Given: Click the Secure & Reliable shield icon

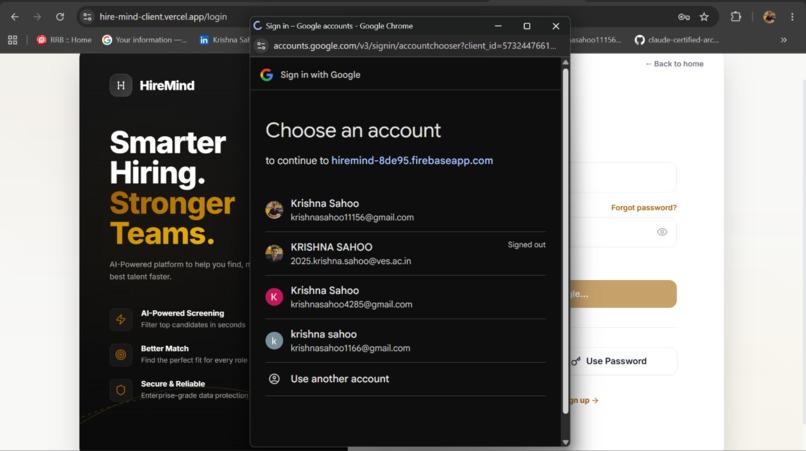Looking at the screenshot, I should point(121,390).
